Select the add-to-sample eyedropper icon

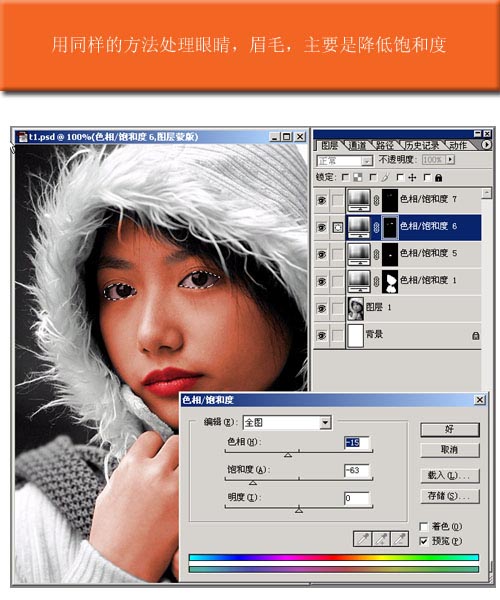[x=381, y=539]
